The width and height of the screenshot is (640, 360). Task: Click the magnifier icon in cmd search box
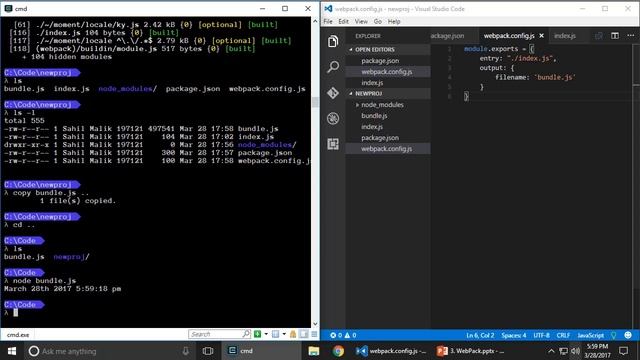246,334
